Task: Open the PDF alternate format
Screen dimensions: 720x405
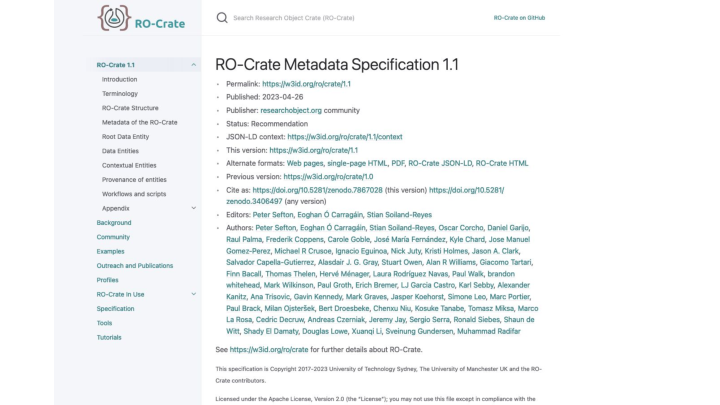Action: (398, 163)
